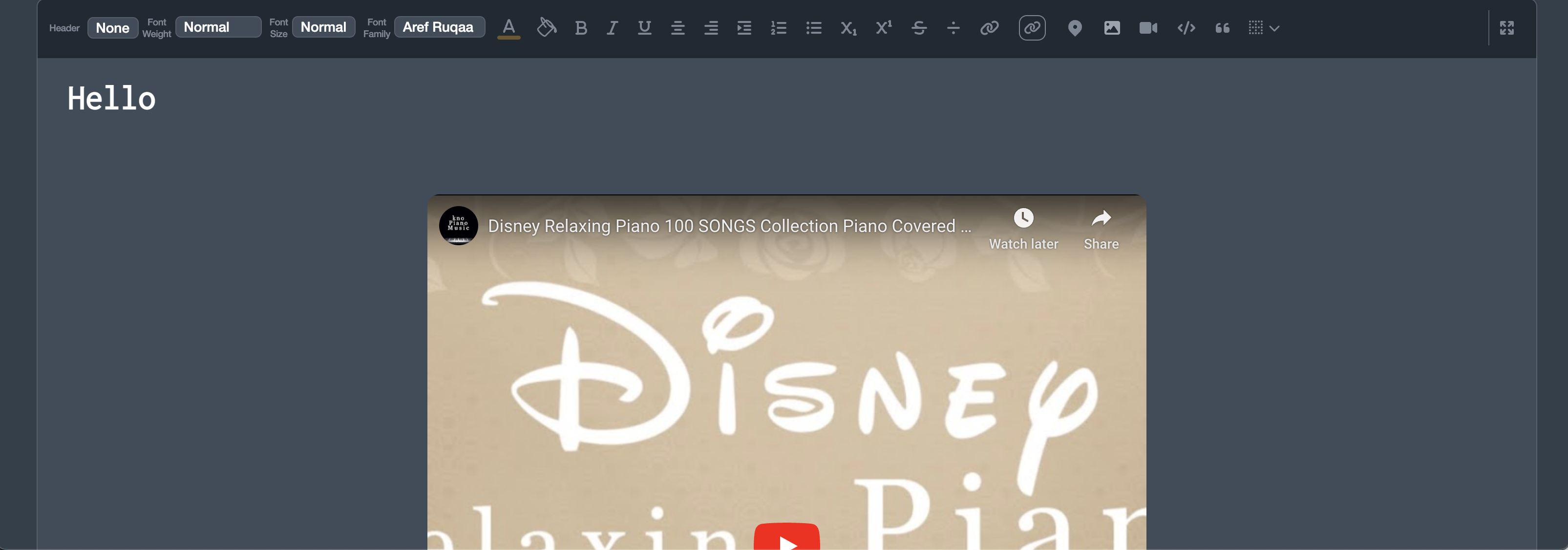Click the text color A icon

pos(509,28)
